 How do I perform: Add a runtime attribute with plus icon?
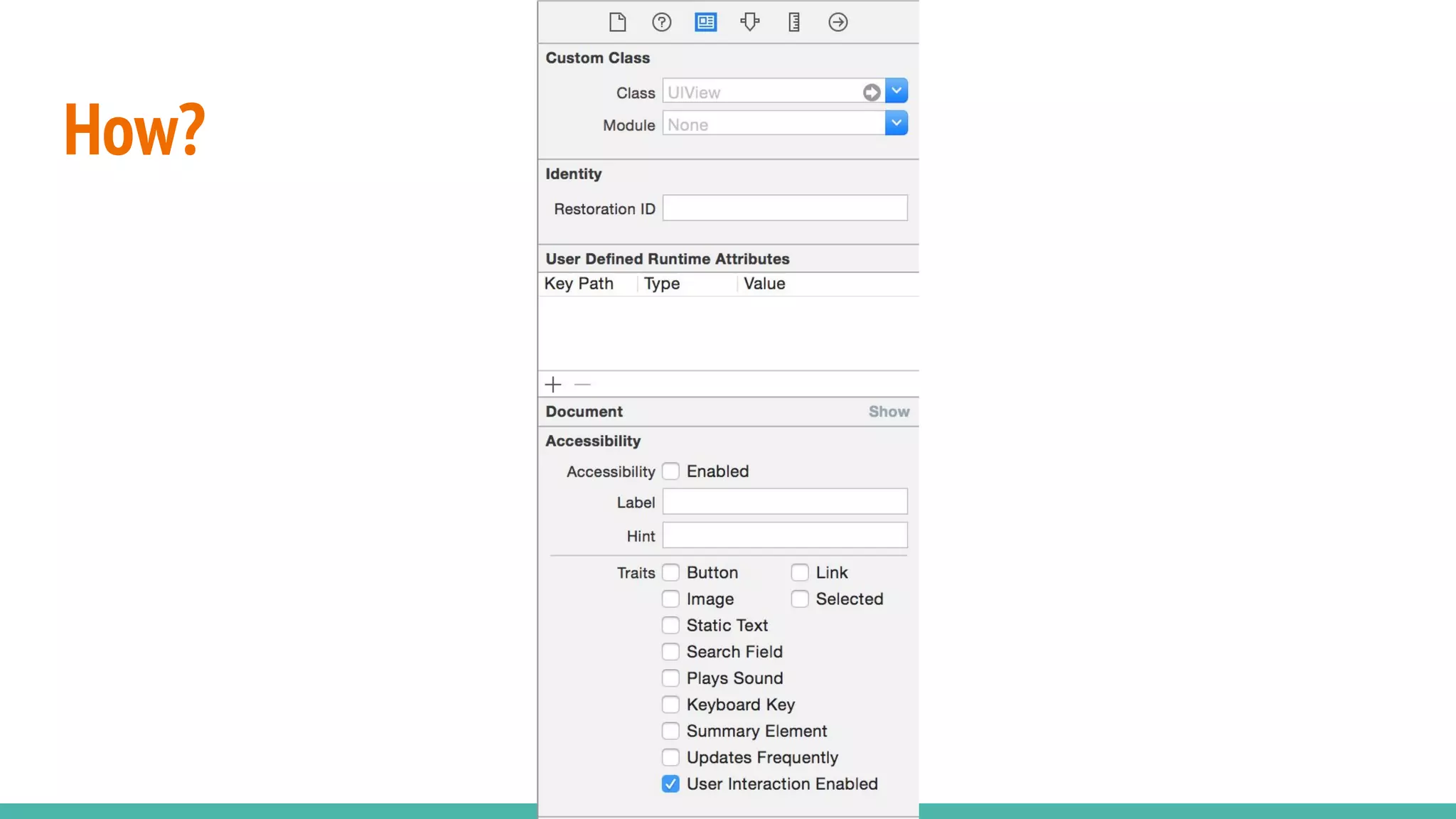[553, 385]
